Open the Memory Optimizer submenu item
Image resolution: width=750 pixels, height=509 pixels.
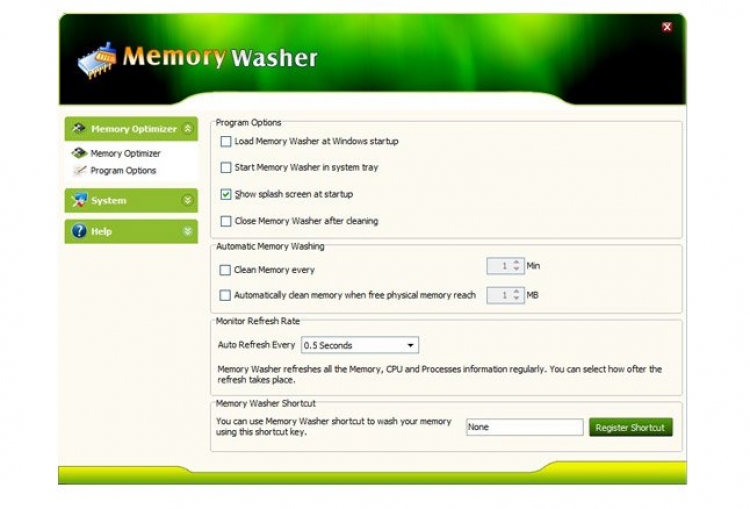125,153
